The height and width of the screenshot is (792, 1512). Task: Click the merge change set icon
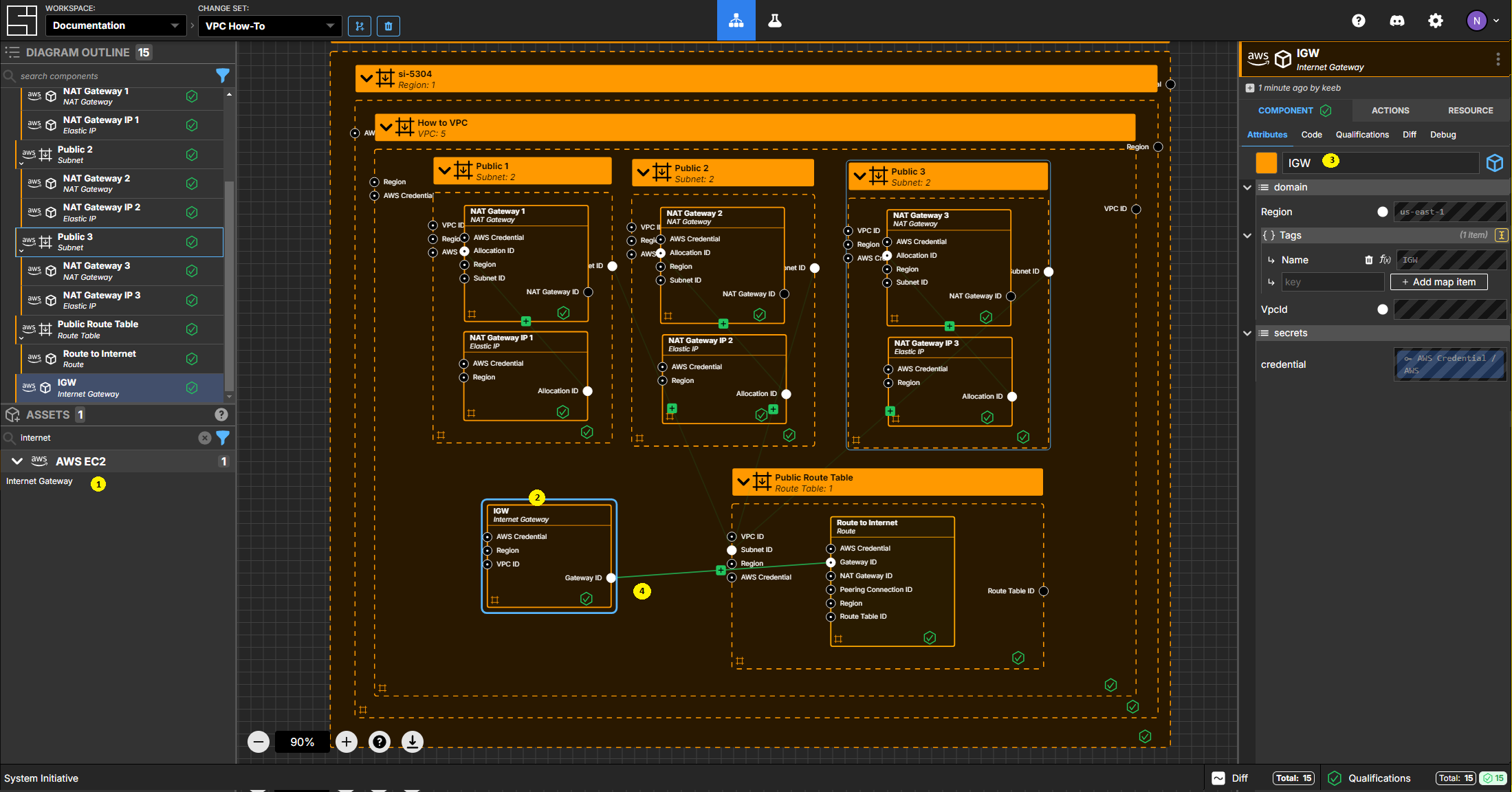(360, 26)
